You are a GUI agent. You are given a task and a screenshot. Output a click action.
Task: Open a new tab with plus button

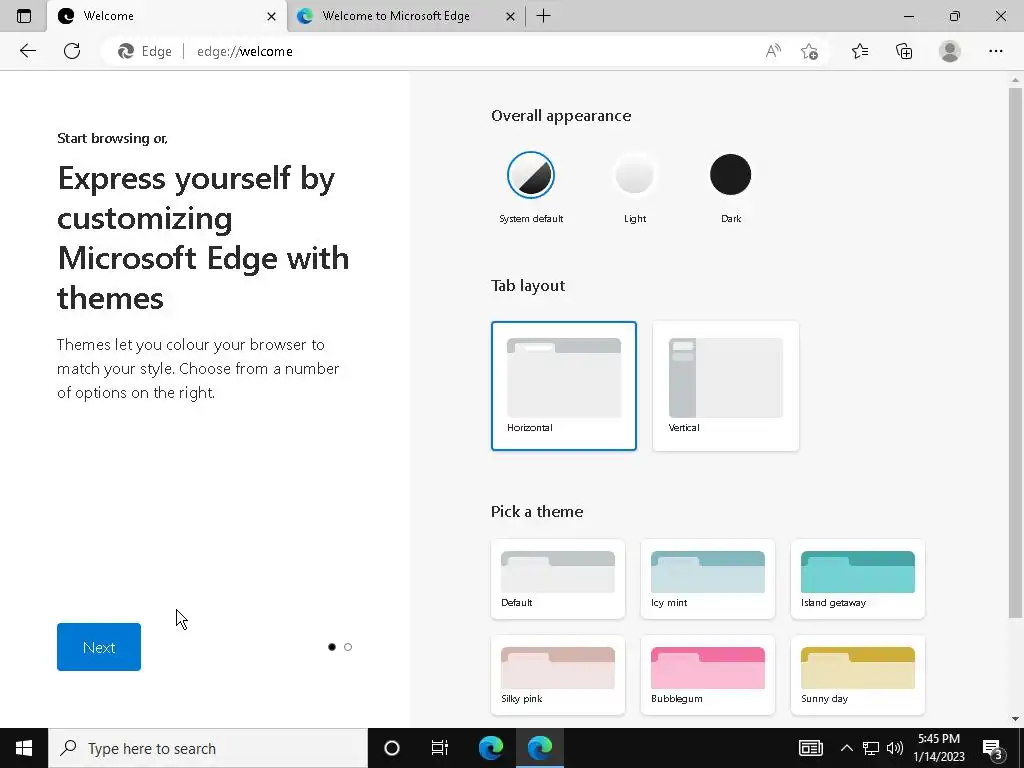pyautogui.click(x=543, y=16)
